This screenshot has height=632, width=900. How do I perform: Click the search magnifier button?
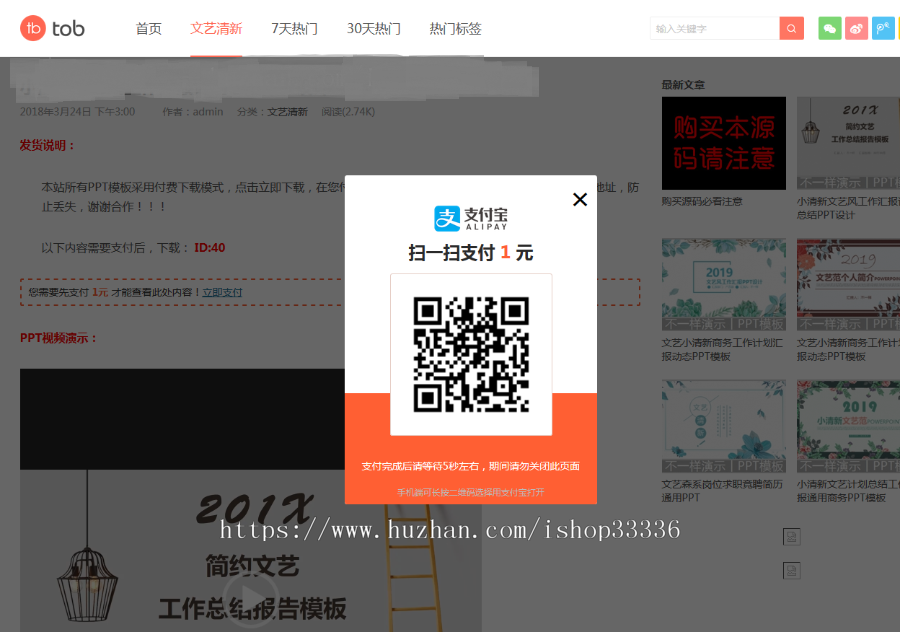pos(791,28)
